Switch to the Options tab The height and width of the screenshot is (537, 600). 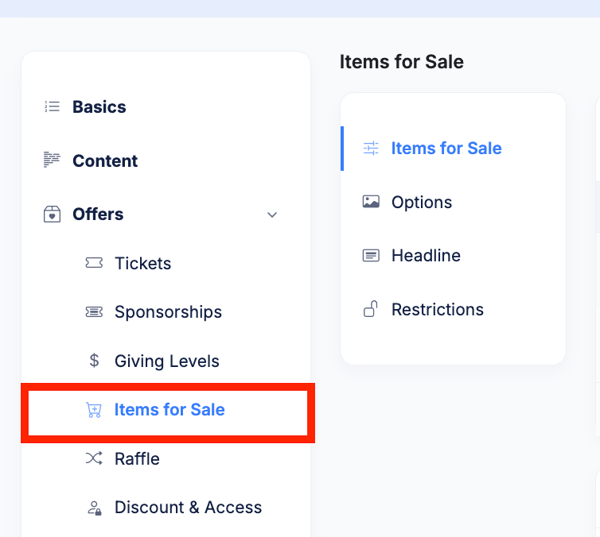[421, 202]
